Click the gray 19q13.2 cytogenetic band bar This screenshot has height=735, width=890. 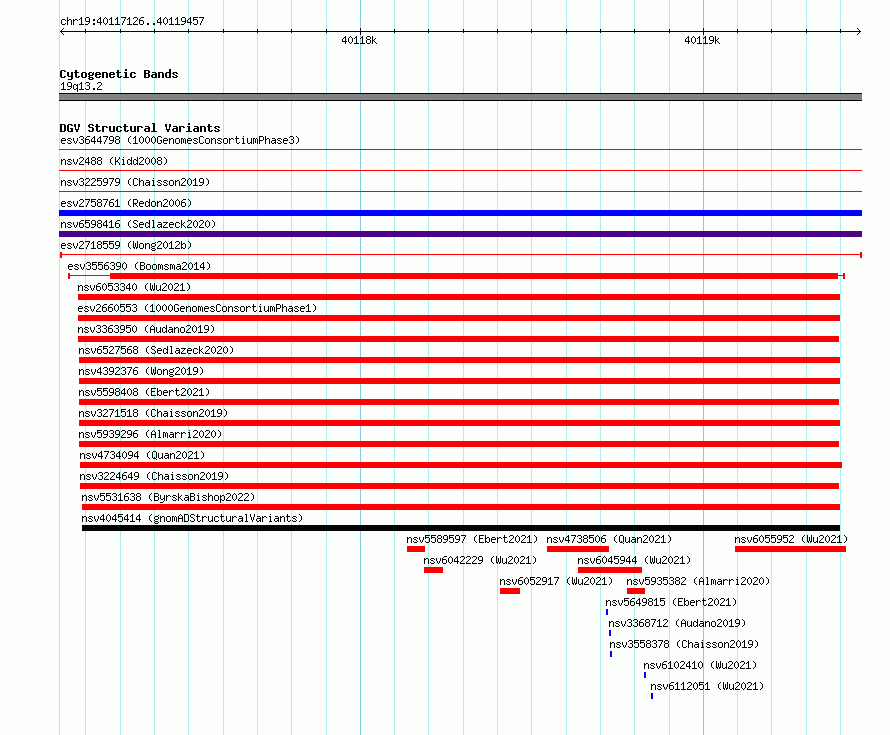pos(460,97)
